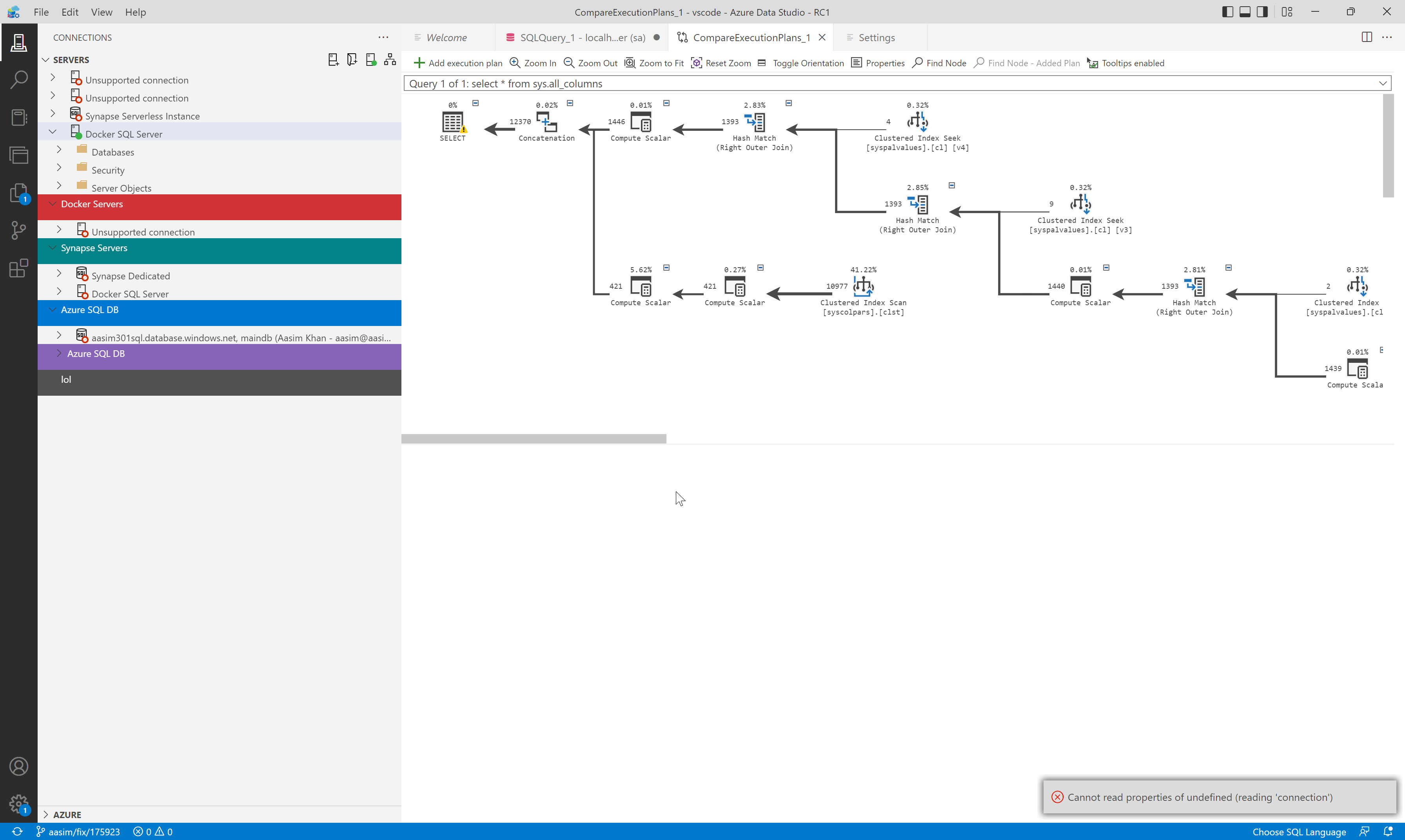The image size is (1405, 840).
Task: Click the horizontal scrollbar under the plan
Action: click(x=533, y=438)
